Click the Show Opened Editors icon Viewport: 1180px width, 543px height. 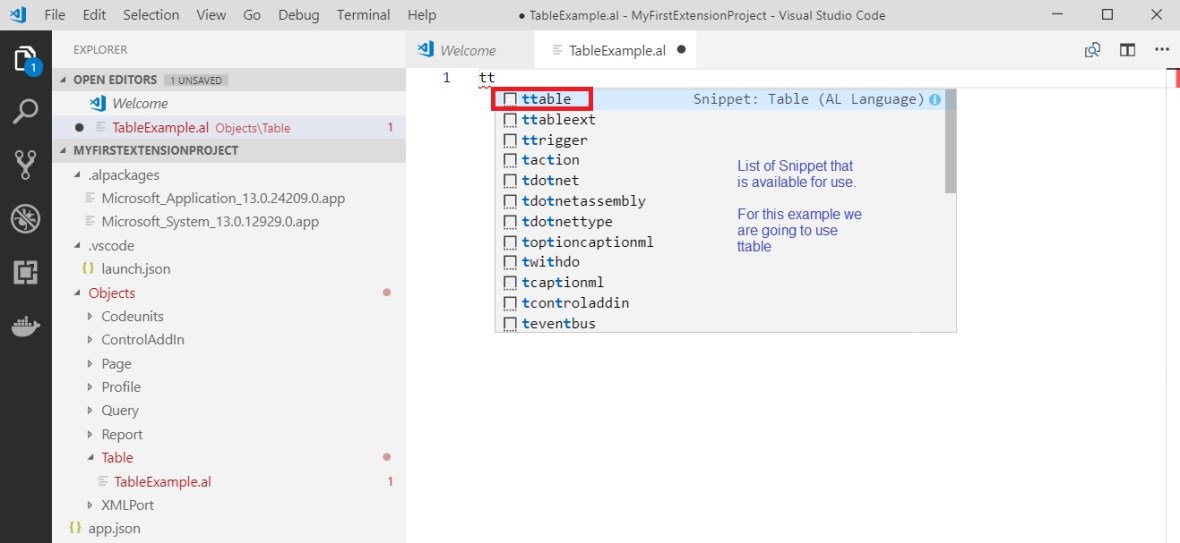(x=1093, y=50)
